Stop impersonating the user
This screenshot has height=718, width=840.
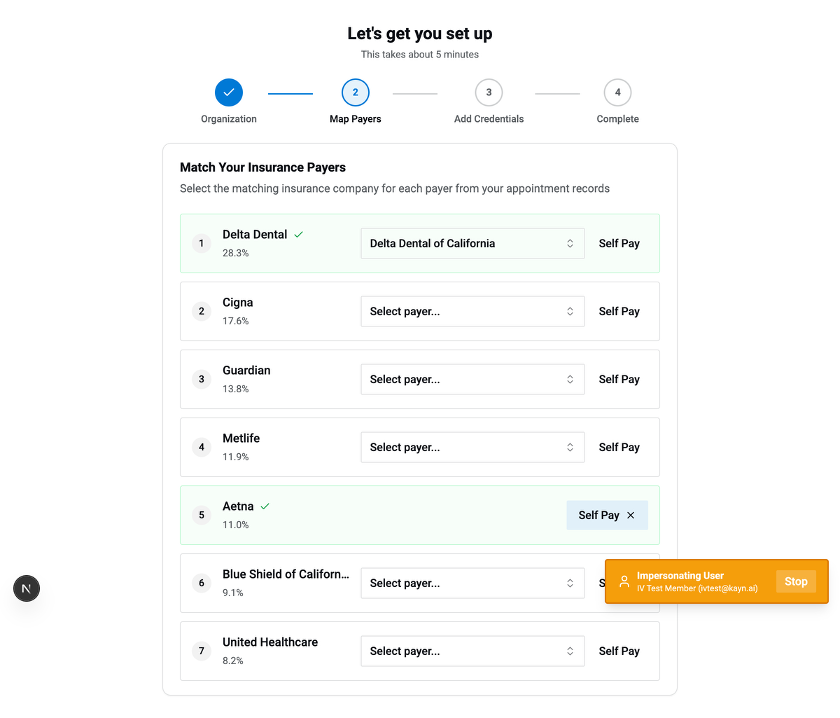(796, 582)
